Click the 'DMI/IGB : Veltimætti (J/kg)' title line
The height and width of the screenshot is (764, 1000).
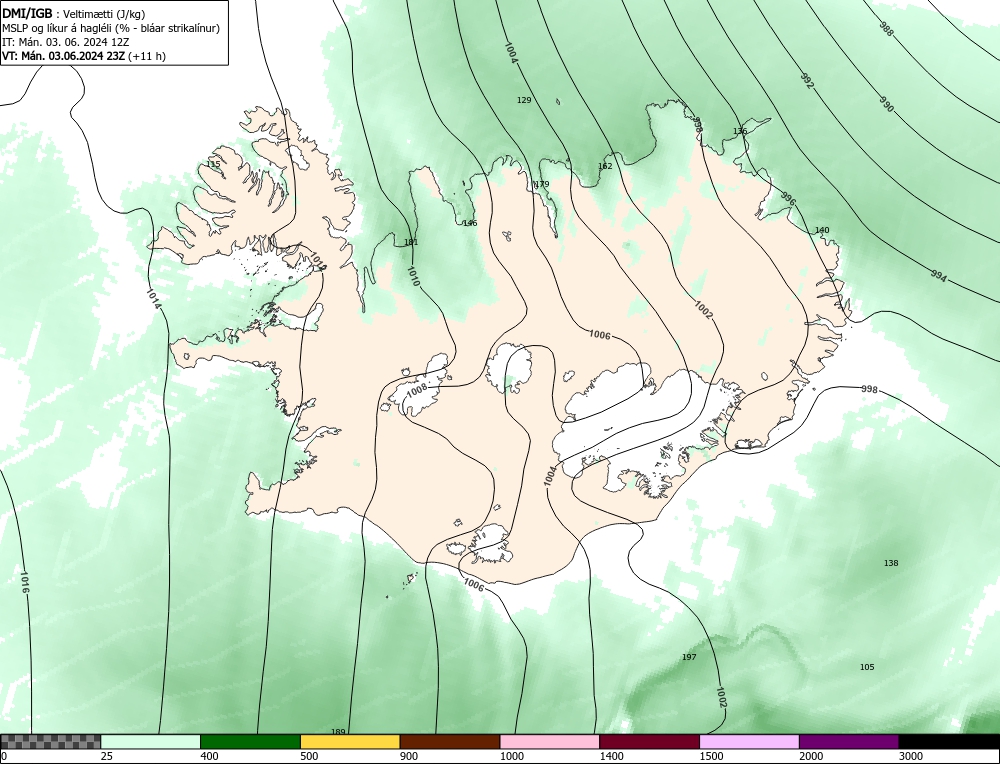coord(73,15)
